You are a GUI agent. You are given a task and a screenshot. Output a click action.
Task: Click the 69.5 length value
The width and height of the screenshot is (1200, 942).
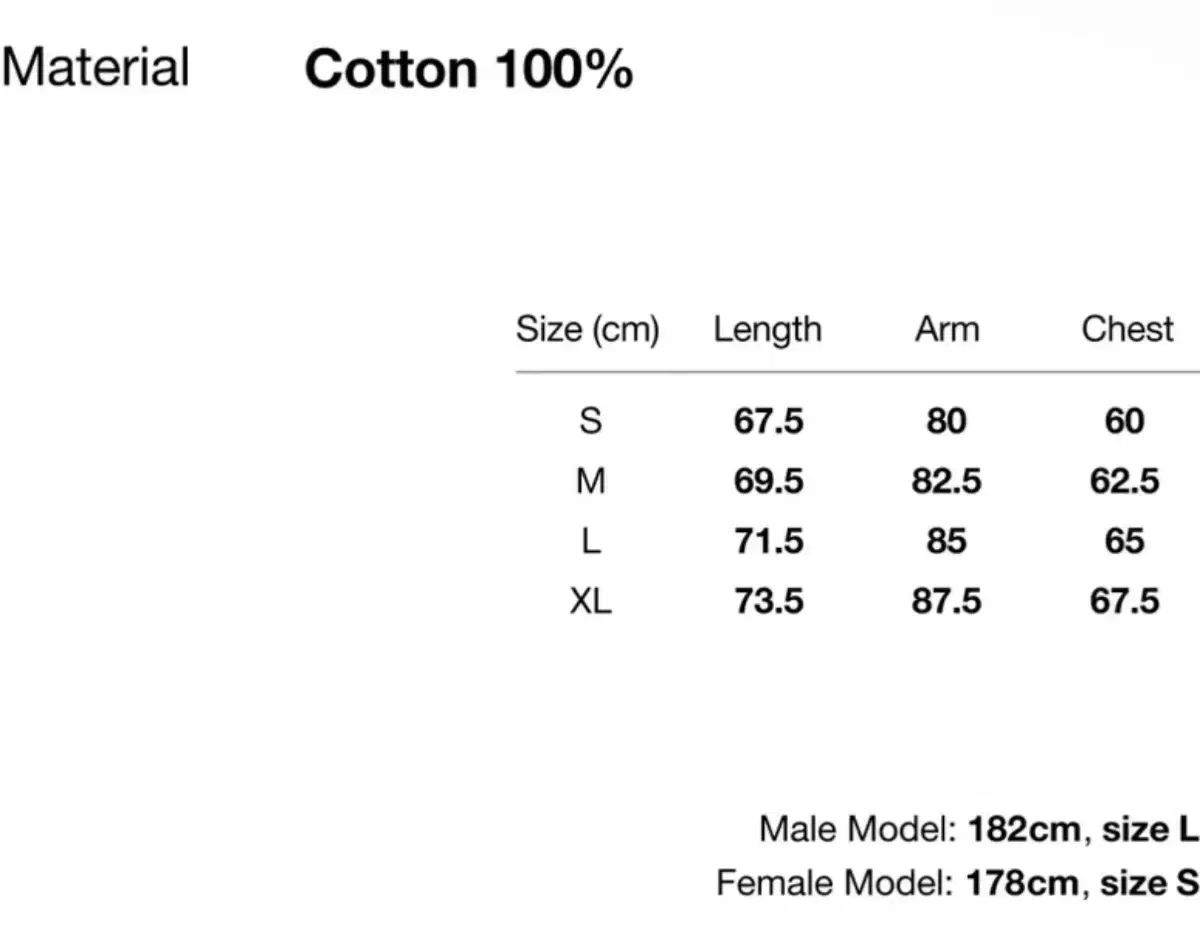(x=768, y=481)
